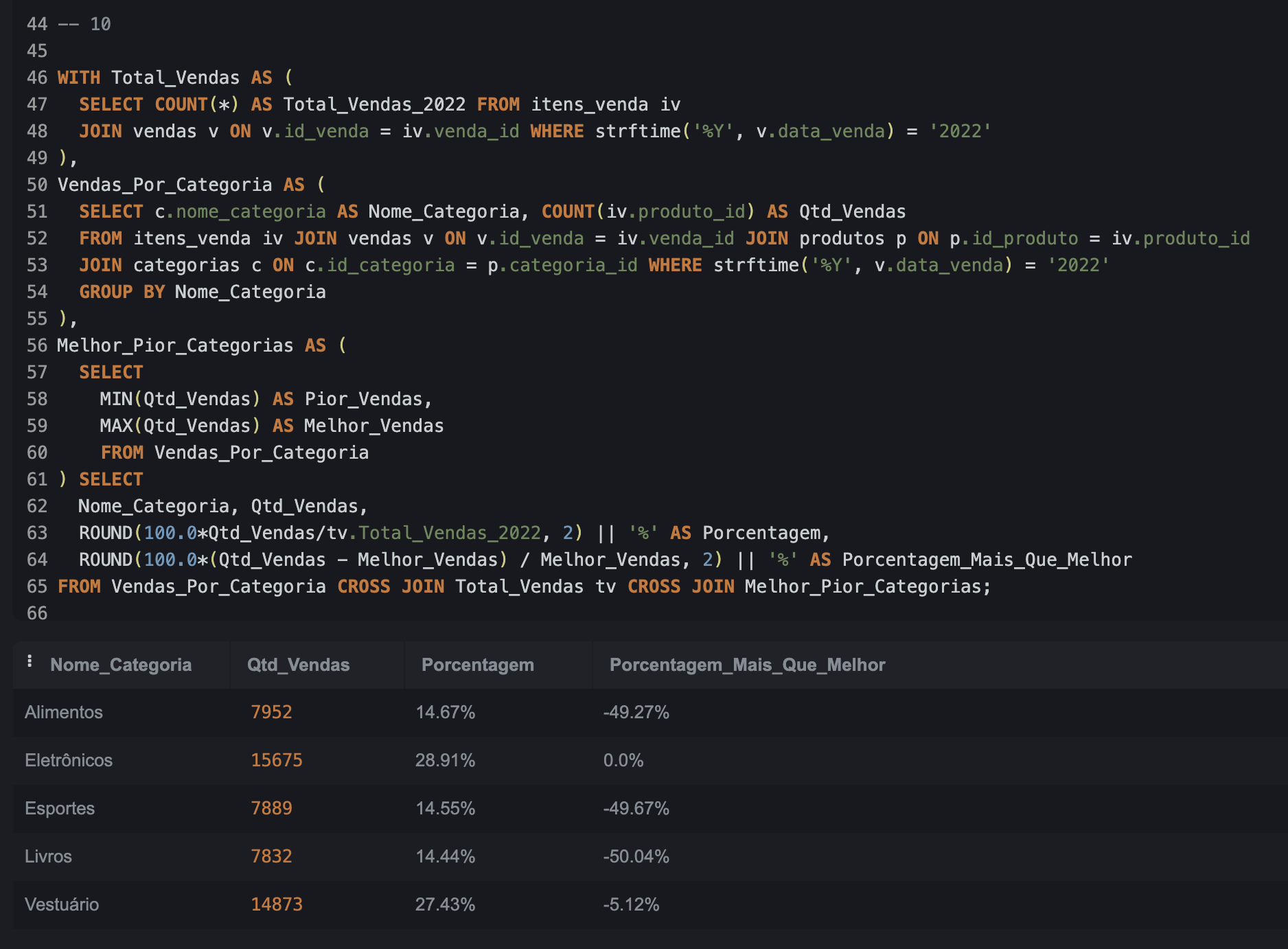Click the 14873 quantity value
The height and width of the screenshot is (949, 1288).
277,904
